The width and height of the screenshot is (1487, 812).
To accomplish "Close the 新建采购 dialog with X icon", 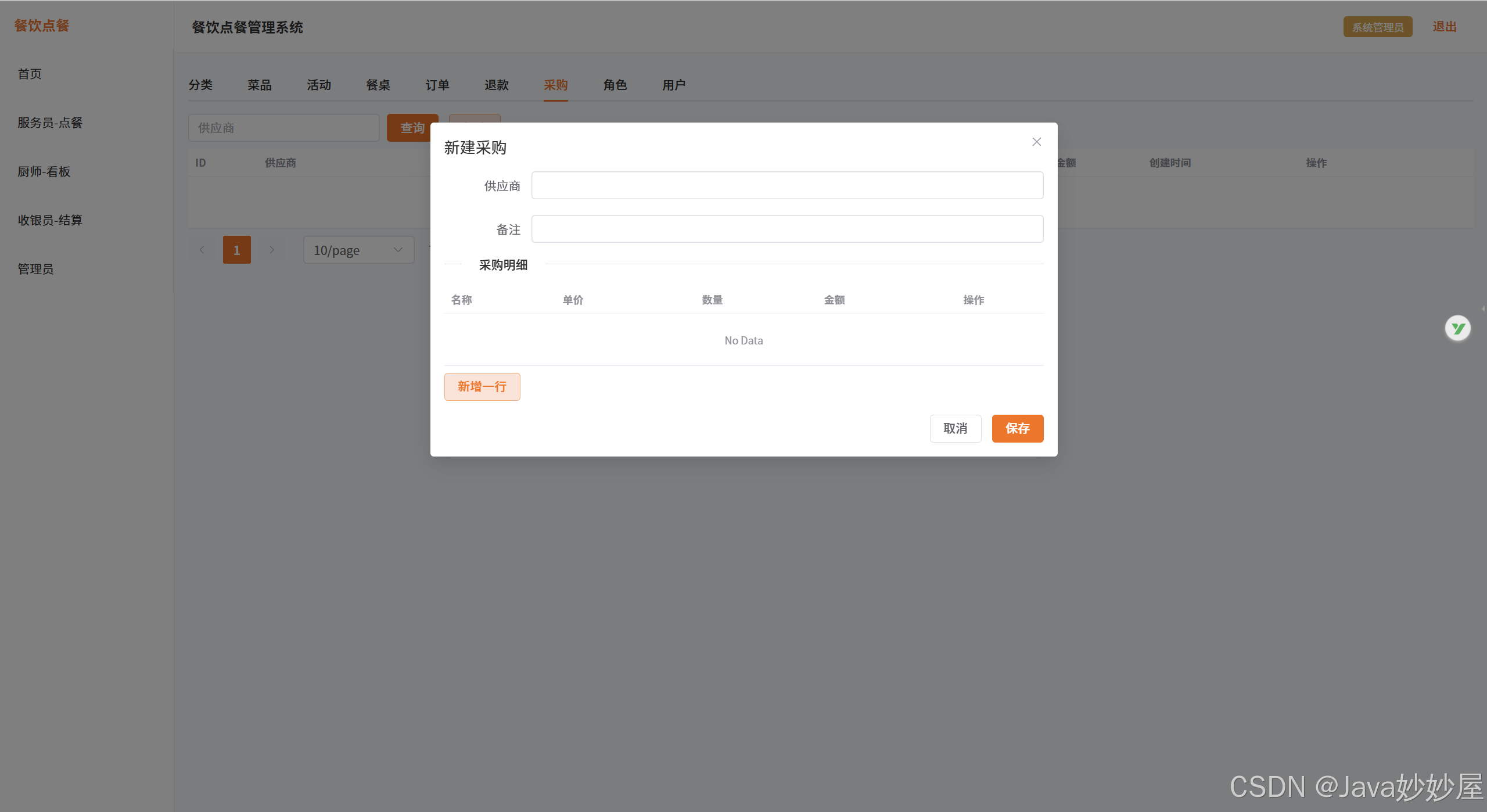I will coord(1036,142).
